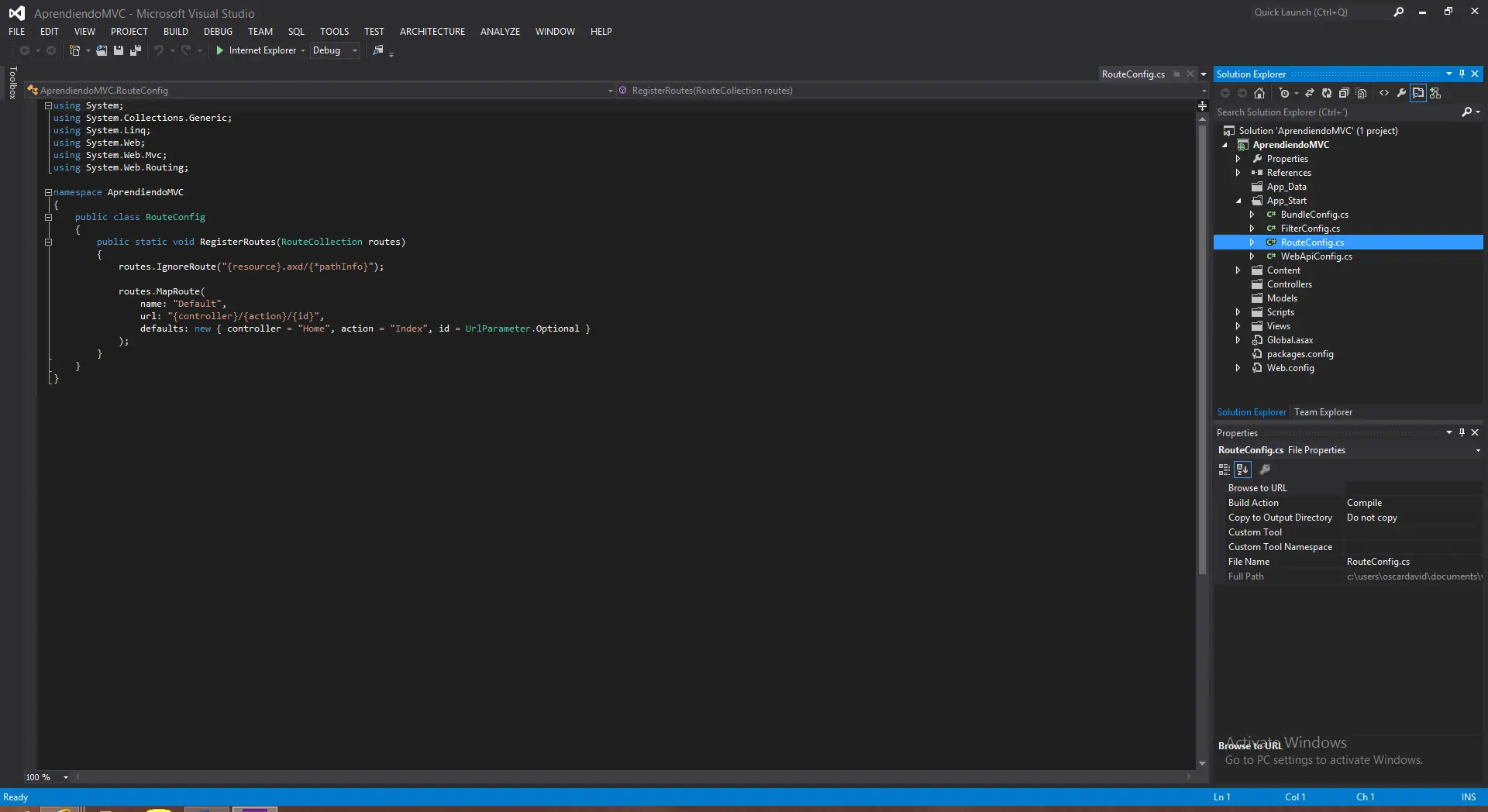
Task: Select WebApiConfig.cs in Solution Explorer
Action: point(1316,256)
